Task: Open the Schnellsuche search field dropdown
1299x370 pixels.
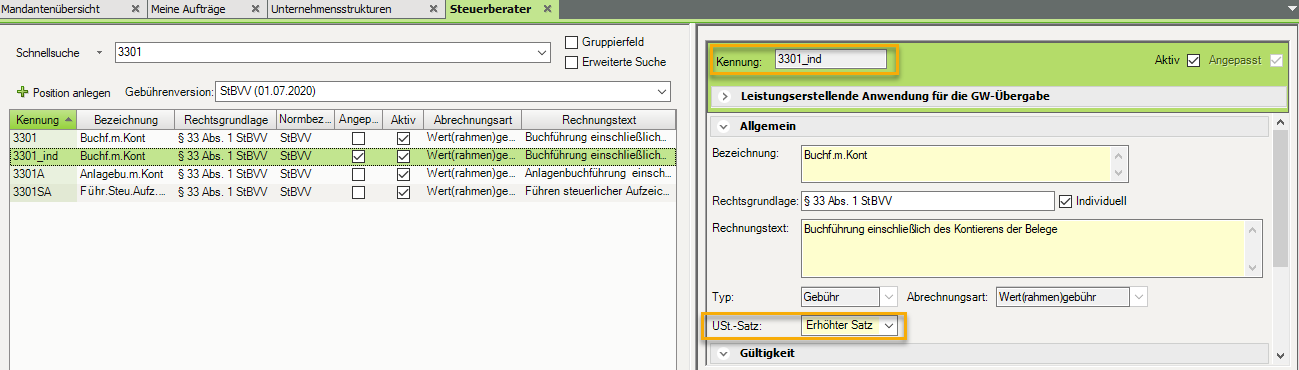Action: [543, 52]
